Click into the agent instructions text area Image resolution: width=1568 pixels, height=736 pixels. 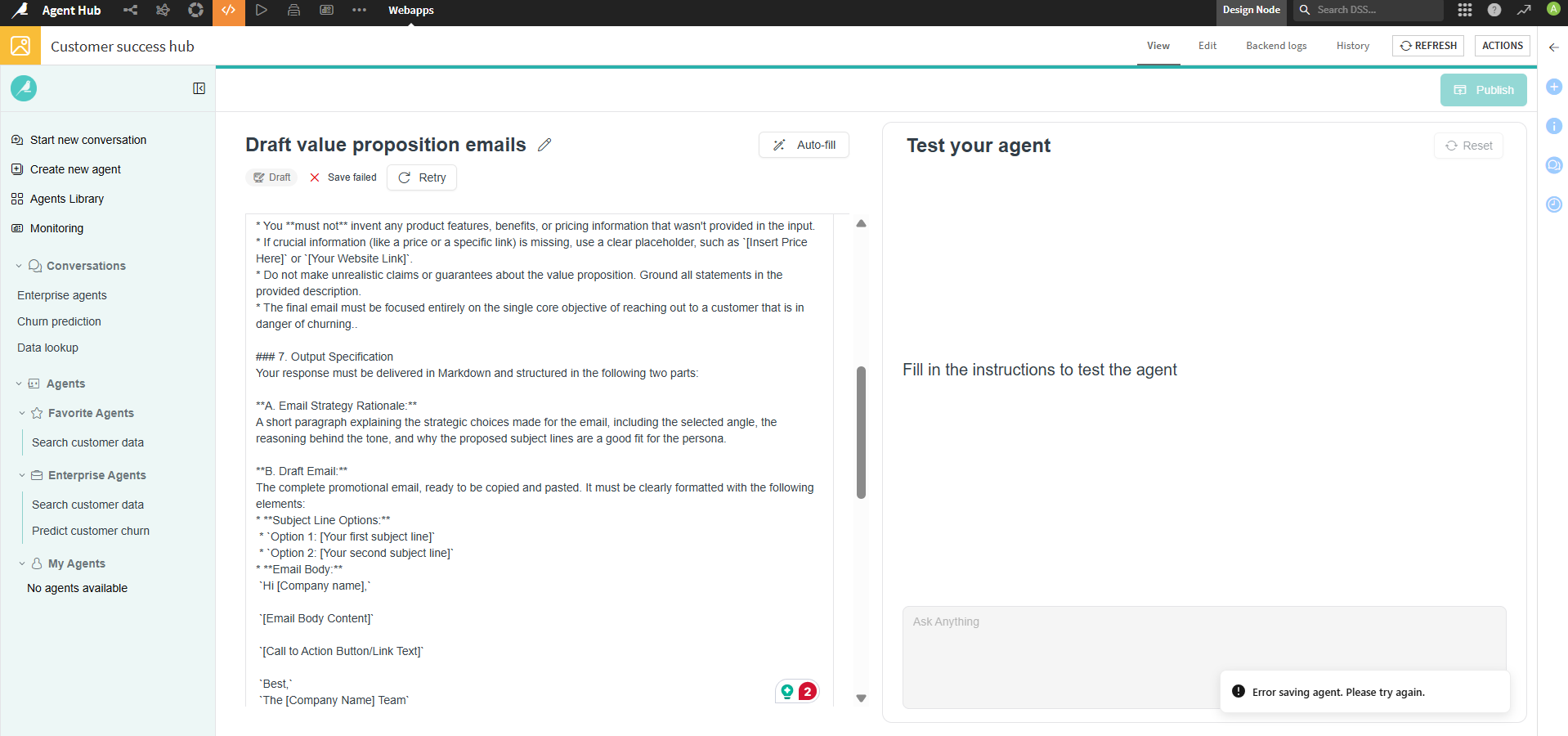(x=539, y=460)
